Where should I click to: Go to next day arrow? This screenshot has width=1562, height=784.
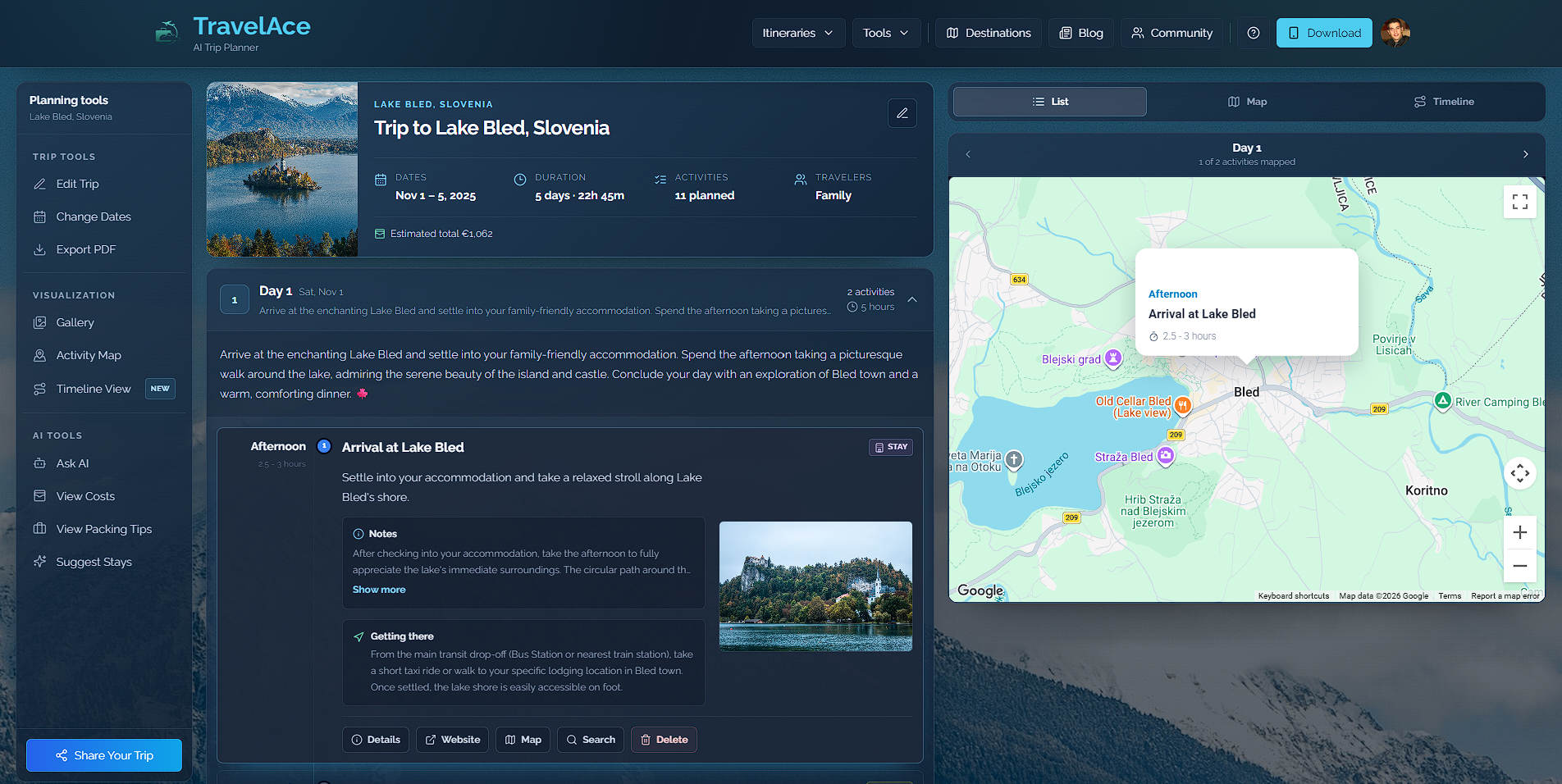(1525, 154)
